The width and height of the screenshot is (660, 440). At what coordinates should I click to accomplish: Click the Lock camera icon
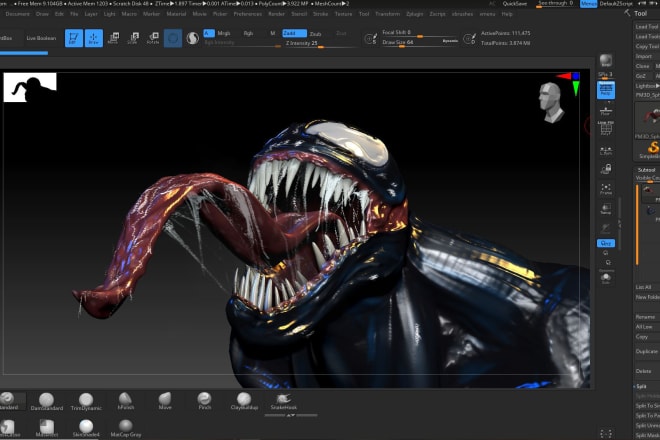[606, 169]
